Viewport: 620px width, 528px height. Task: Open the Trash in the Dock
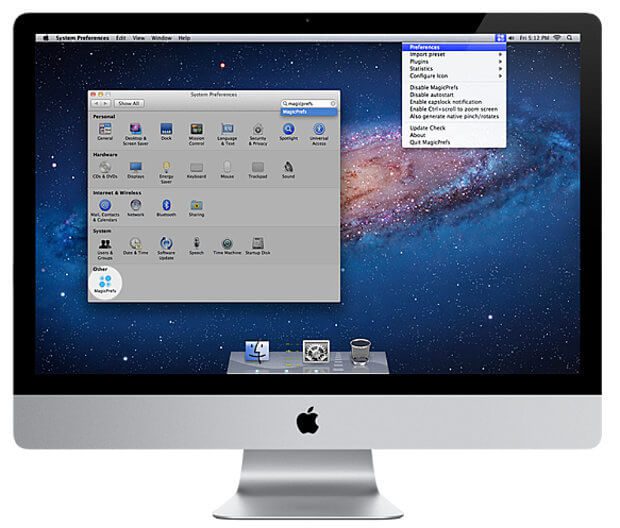[360, 351]
